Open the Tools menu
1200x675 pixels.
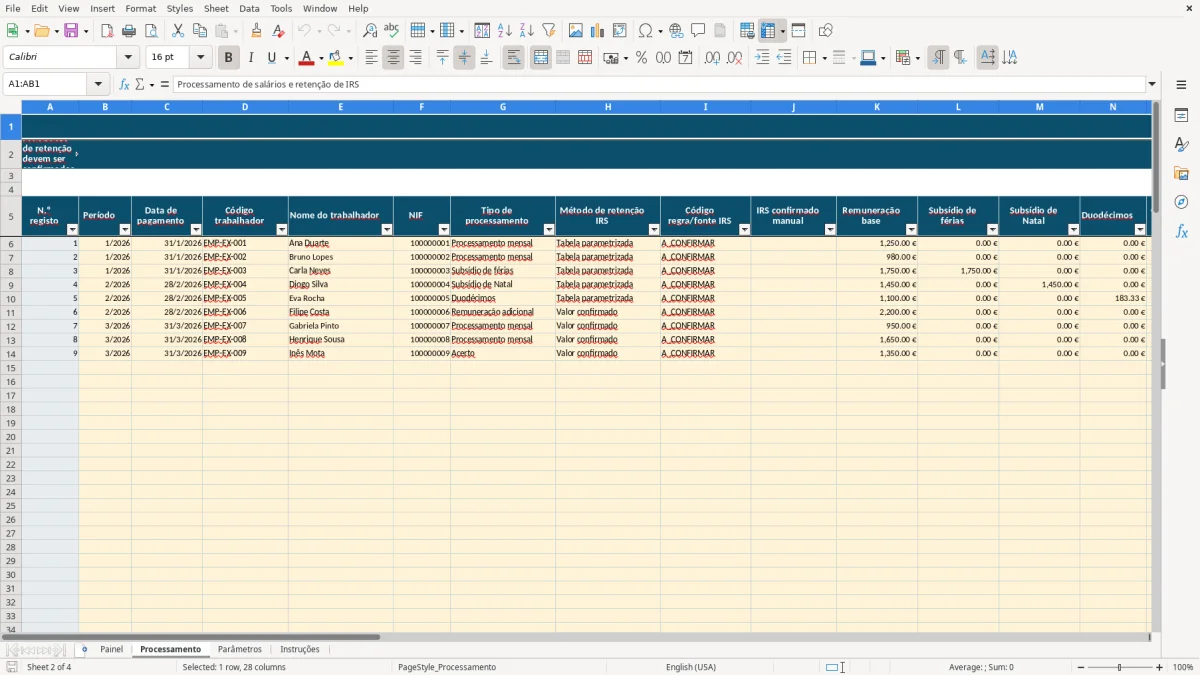281,8
